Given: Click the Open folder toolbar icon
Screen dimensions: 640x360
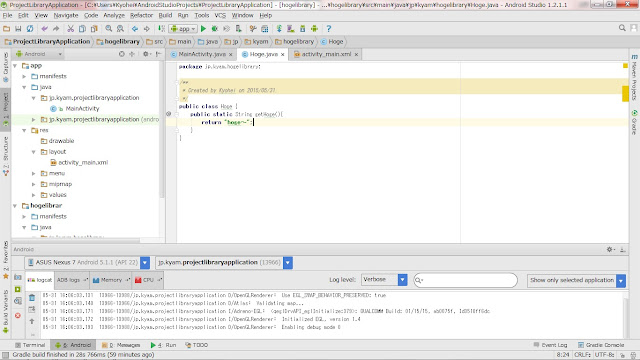Looking at the screenshot, I should 7,29.
